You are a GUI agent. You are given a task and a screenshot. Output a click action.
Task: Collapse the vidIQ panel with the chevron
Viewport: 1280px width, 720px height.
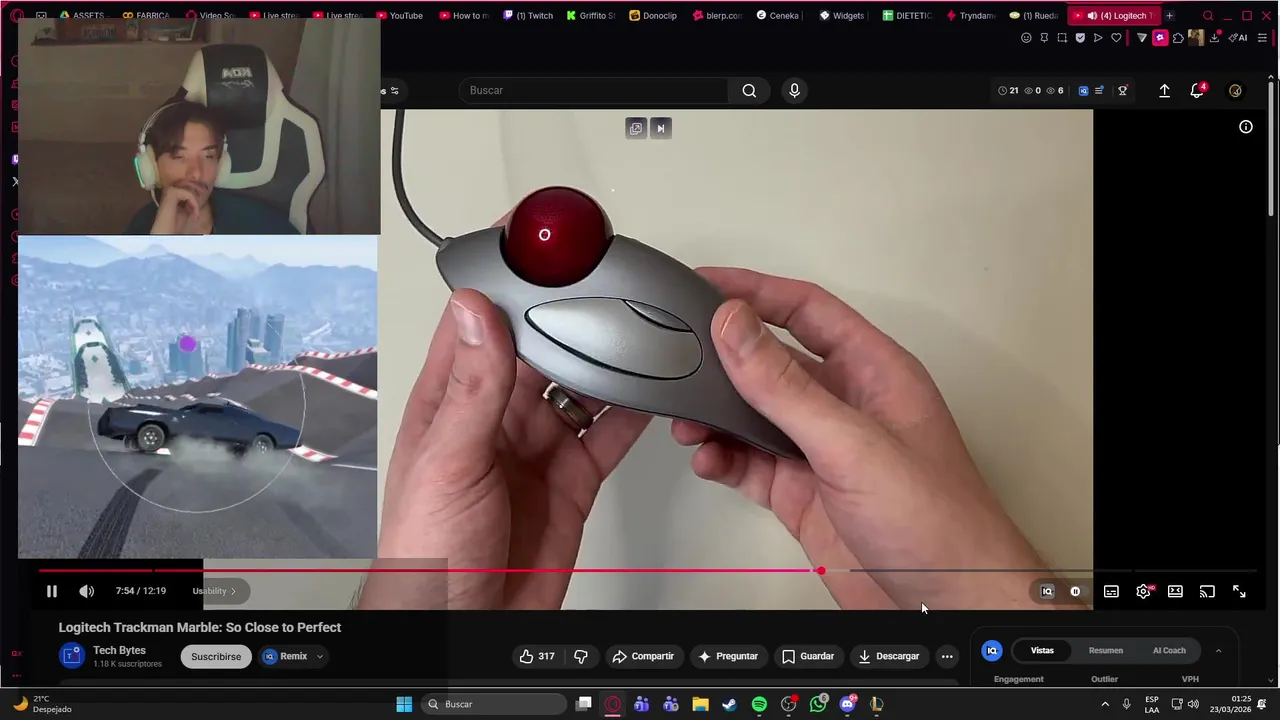(1218, 650)
